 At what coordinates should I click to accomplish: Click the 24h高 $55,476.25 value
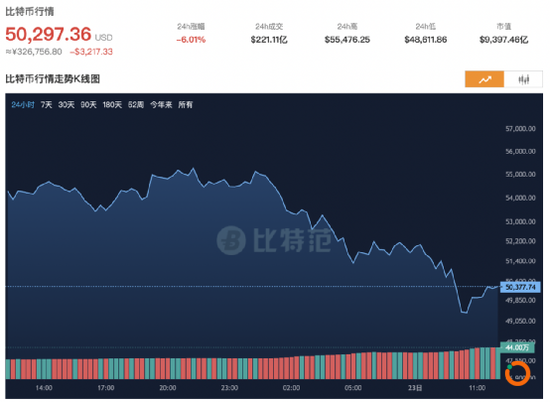[347, 40]
